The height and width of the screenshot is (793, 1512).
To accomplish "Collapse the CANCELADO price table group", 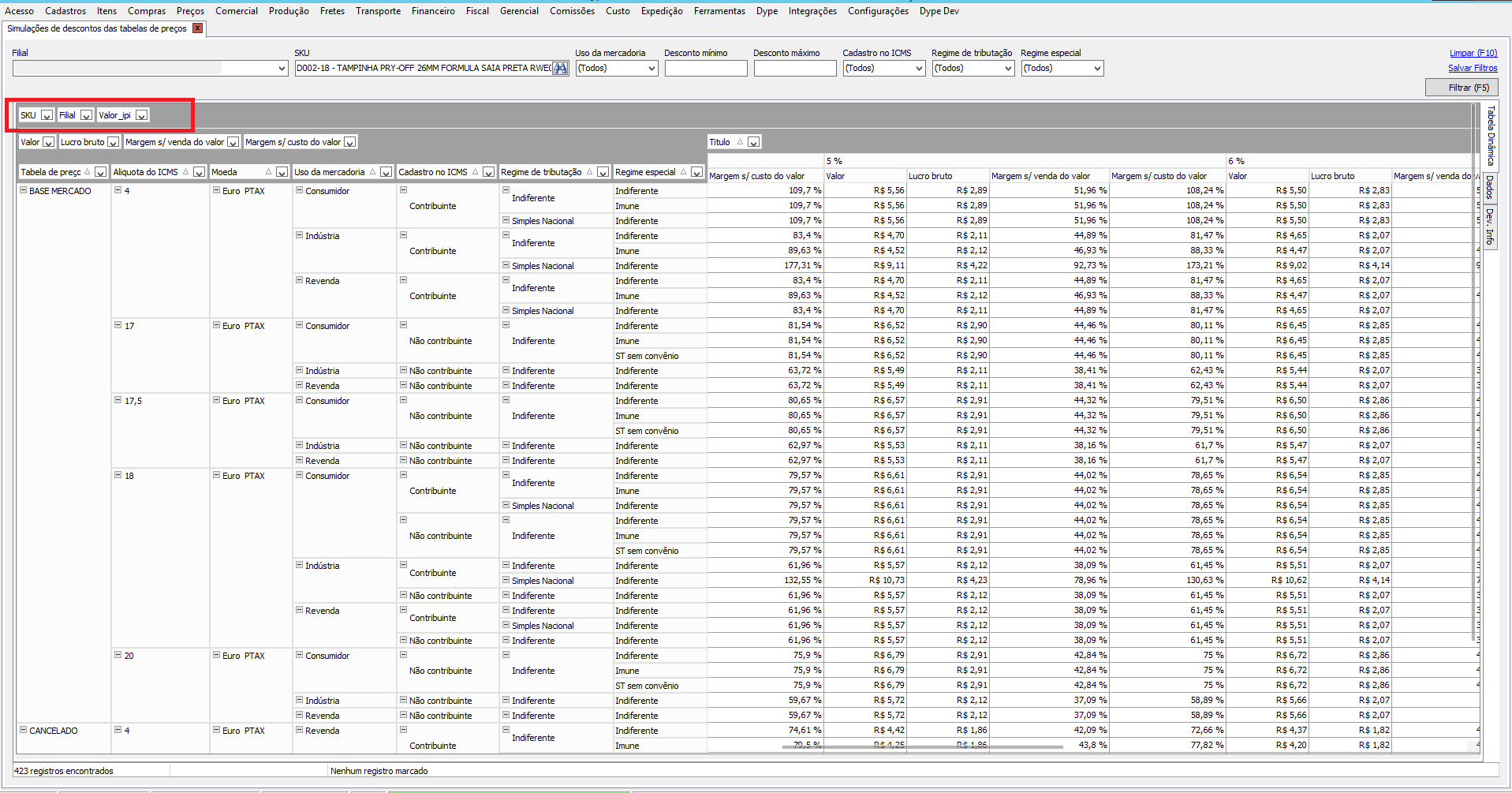I will (24, 730).
